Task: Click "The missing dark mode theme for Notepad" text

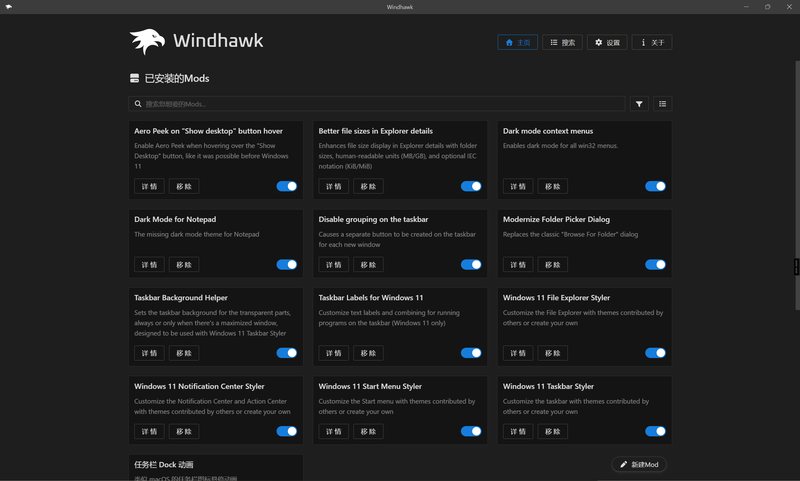Action: coord(196,235)
